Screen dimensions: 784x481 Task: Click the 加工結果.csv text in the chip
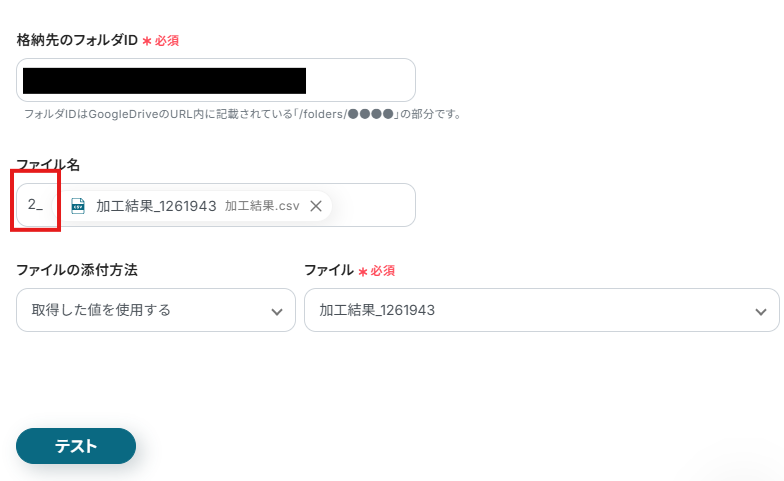[x=262, y=206]
